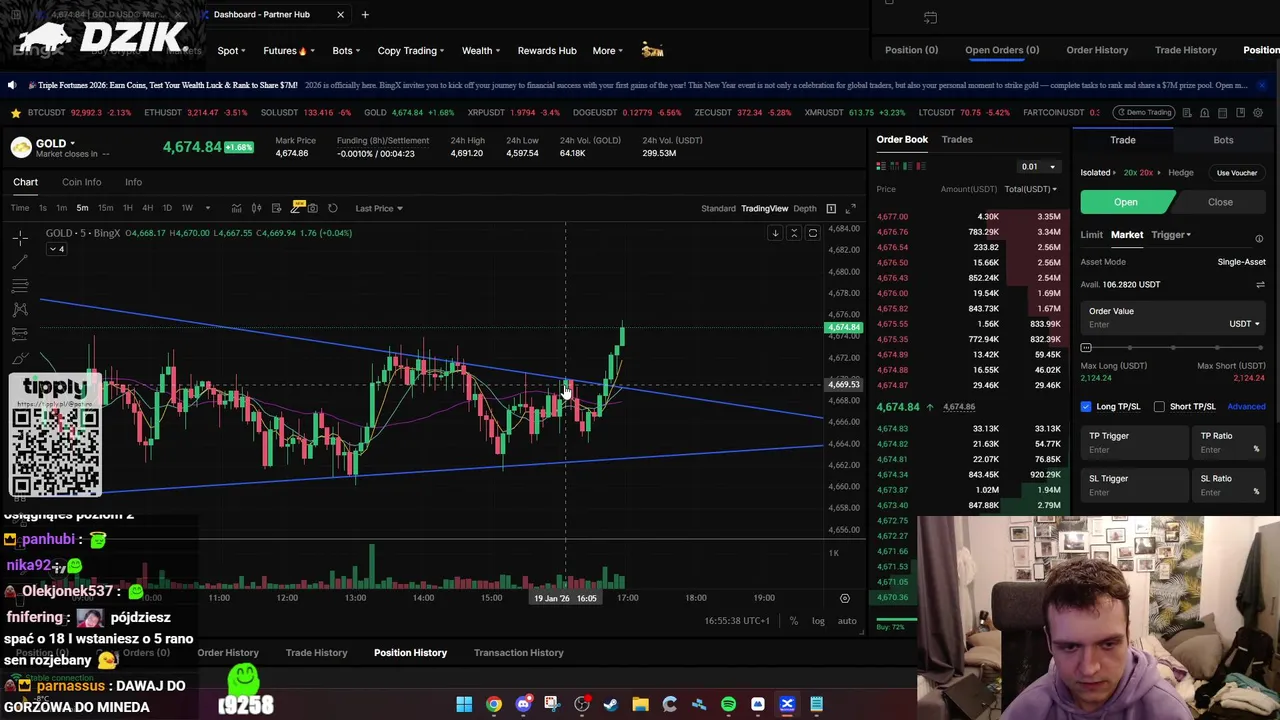1280x720 pixels.
Task: Open the 0.01 price grouping dropdown
Action: [x=1038, y=167]
